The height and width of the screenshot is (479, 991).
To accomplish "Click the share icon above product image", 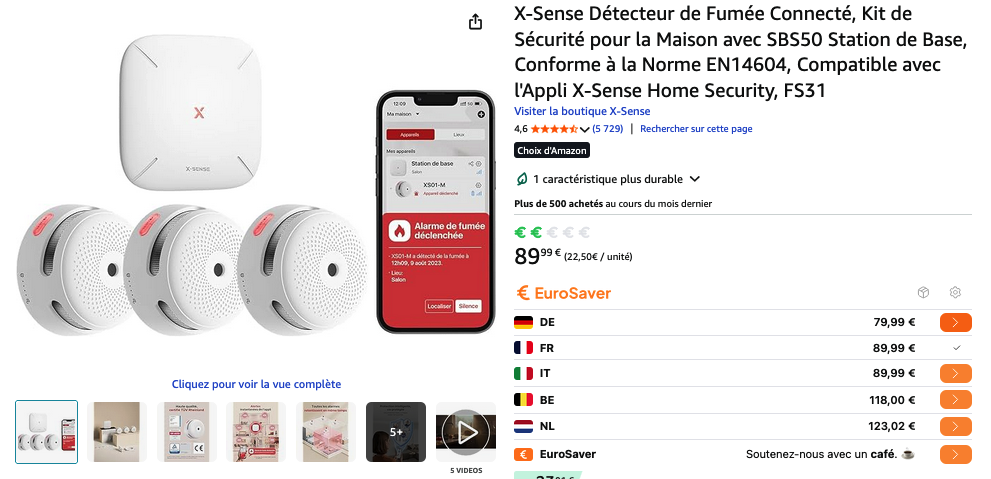I will point(475,22).
